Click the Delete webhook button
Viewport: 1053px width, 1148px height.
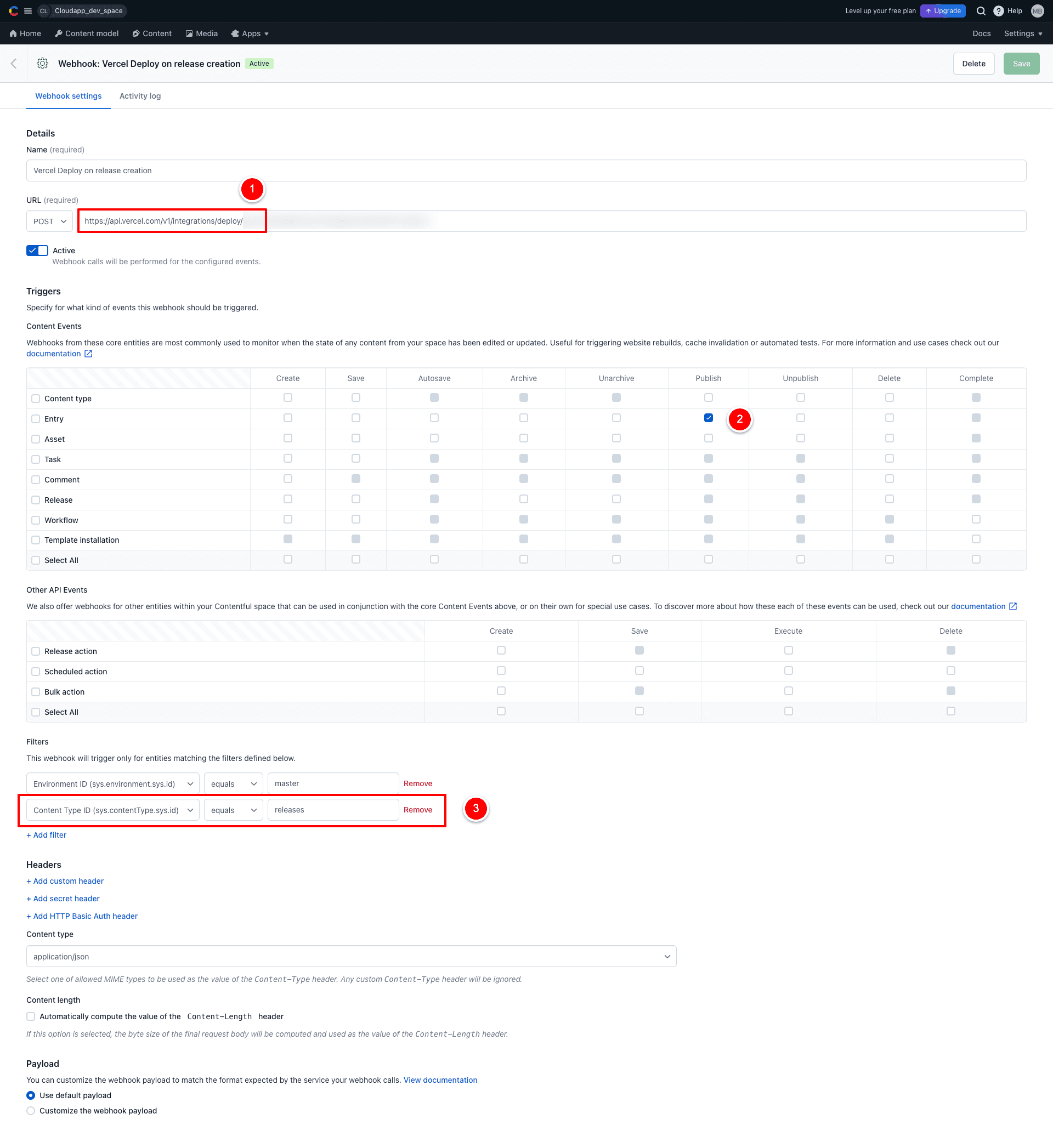pos(973,64)
